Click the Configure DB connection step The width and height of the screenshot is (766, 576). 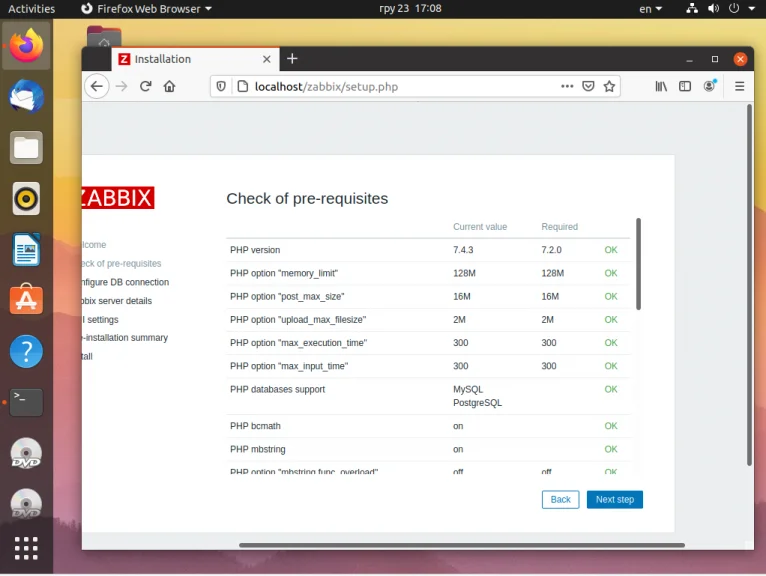[126, 282]
